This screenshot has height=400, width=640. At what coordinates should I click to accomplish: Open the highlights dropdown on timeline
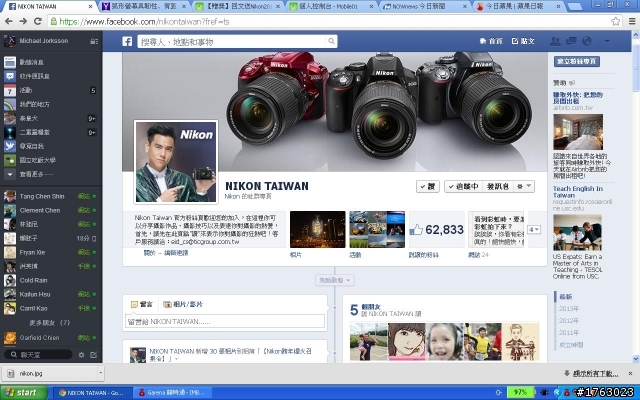[x=335, y=280]
